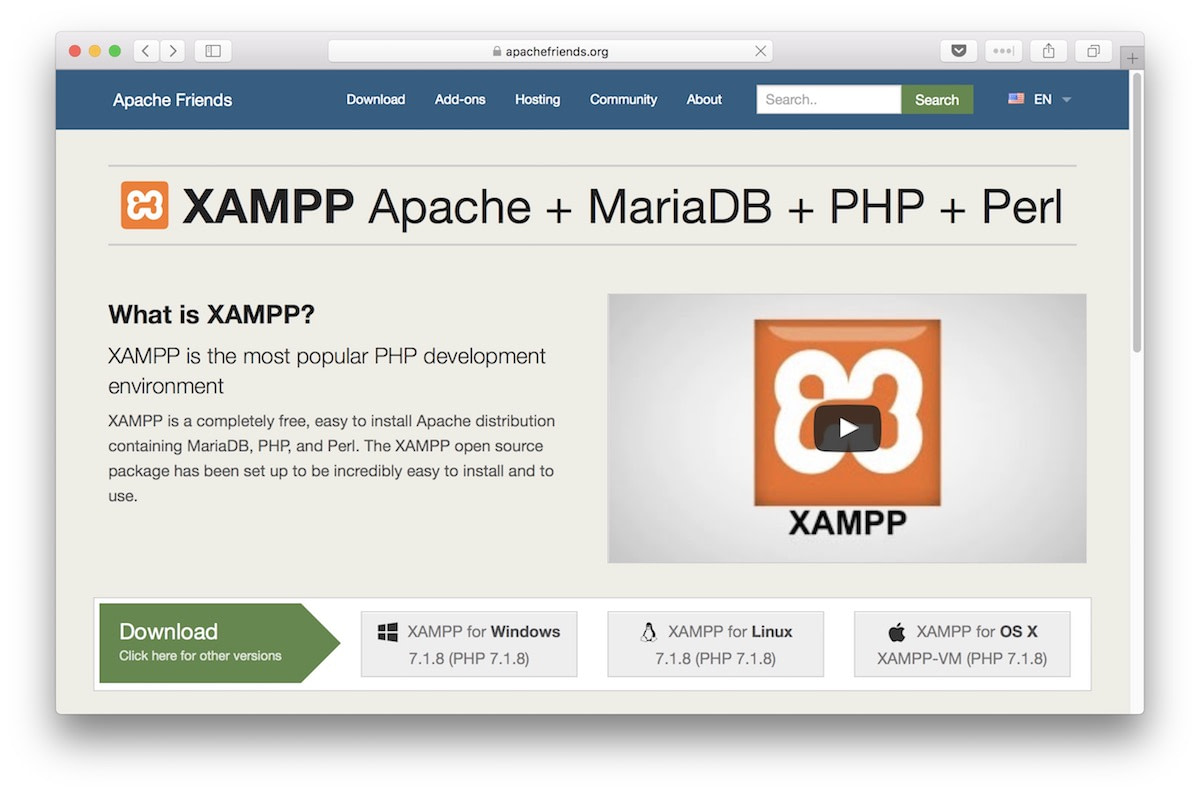
Task: Click the Safari forward navigation arrow
Action: [x=172, y=50]
